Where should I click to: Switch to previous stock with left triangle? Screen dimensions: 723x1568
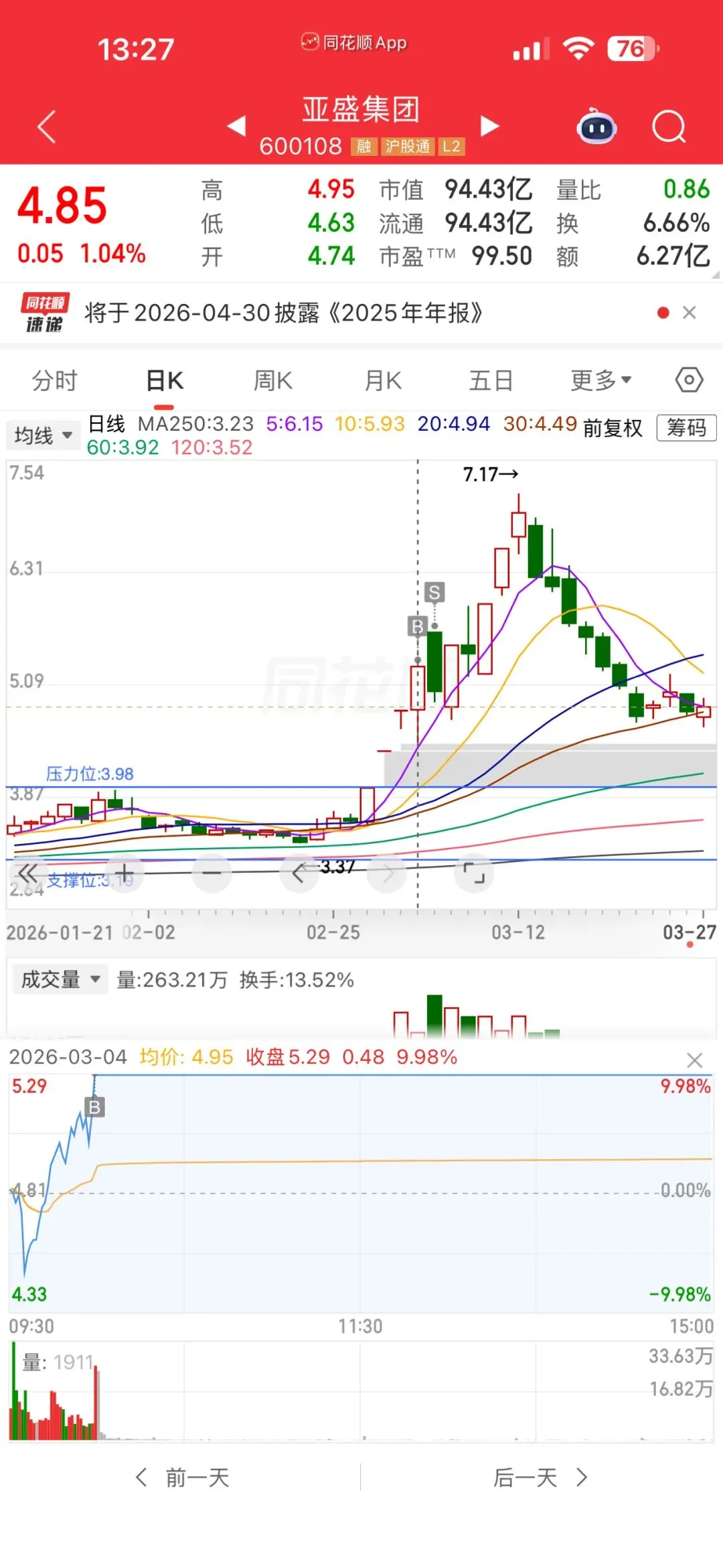pos(236,126)
